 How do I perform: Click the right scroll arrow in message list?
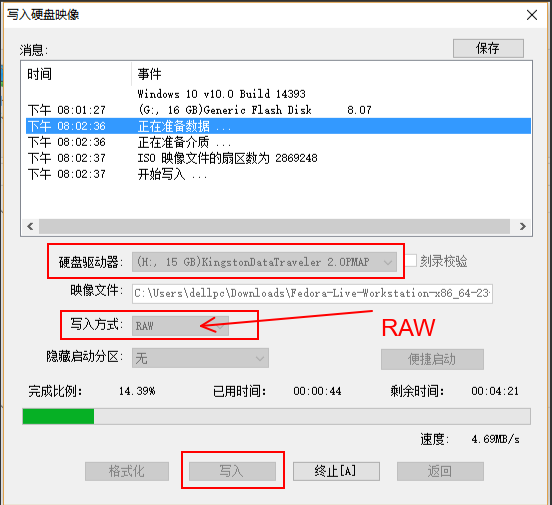(522, 226)
